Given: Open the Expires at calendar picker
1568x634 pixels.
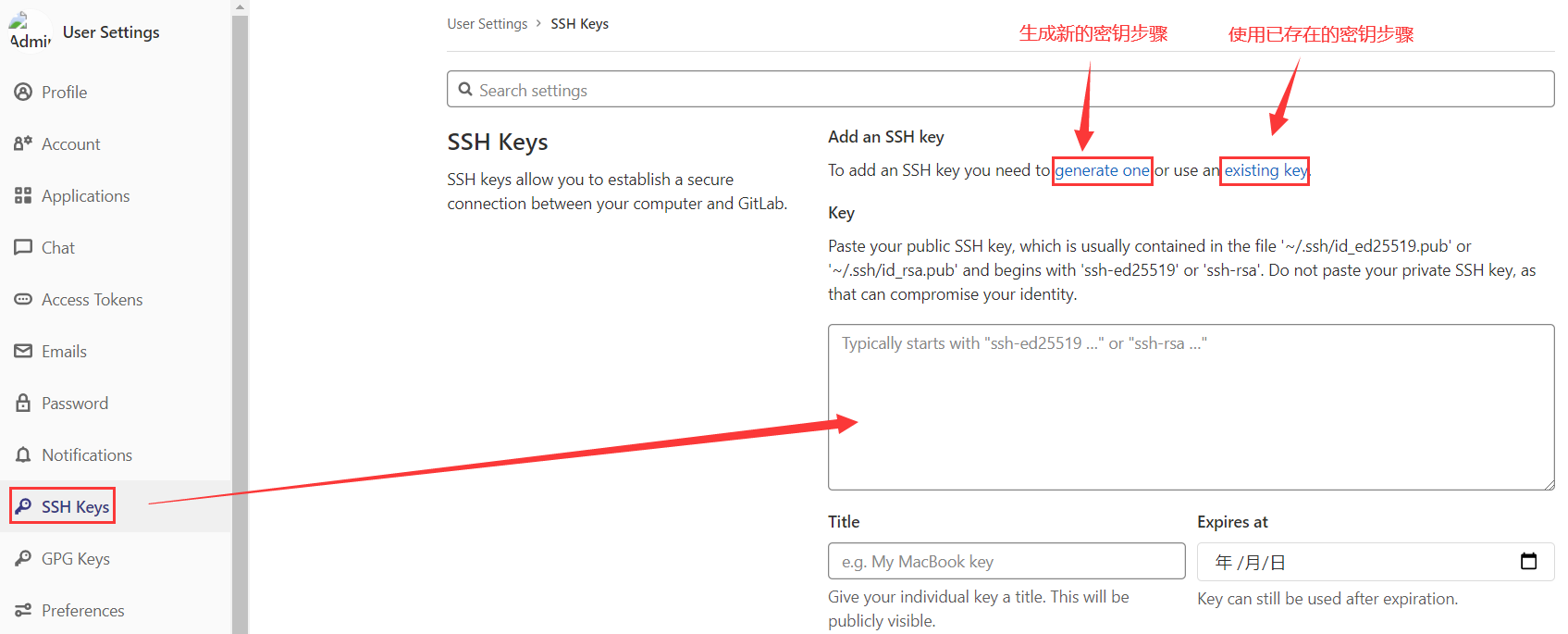Looking at the screenshot, I should click(x=1528, y=562).
